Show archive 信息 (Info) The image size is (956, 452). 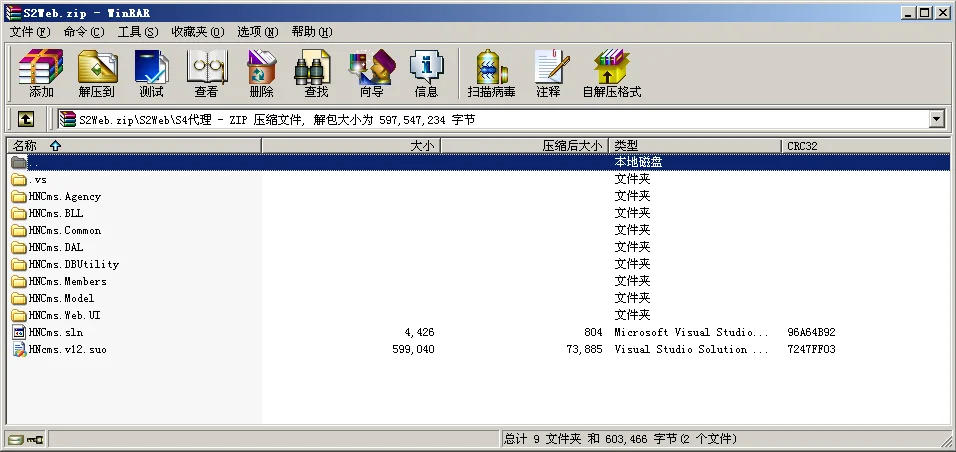(426, 73)
